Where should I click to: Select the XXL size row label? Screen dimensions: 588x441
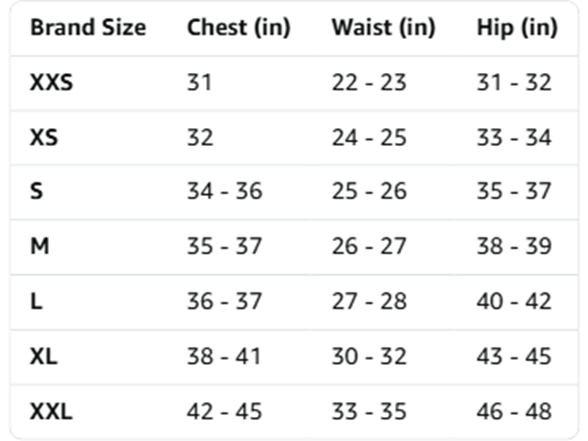pyautogui.click(x=51, y=411)
